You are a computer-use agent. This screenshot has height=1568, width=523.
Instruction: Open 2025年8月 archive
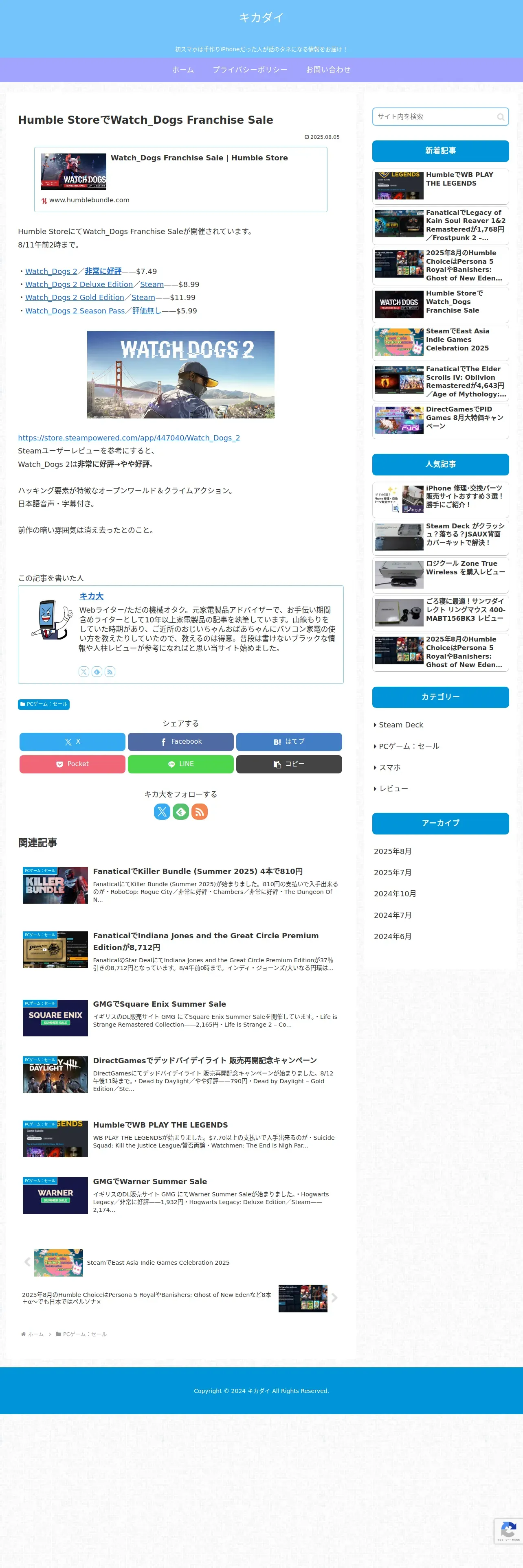click(x=393, y=852)
